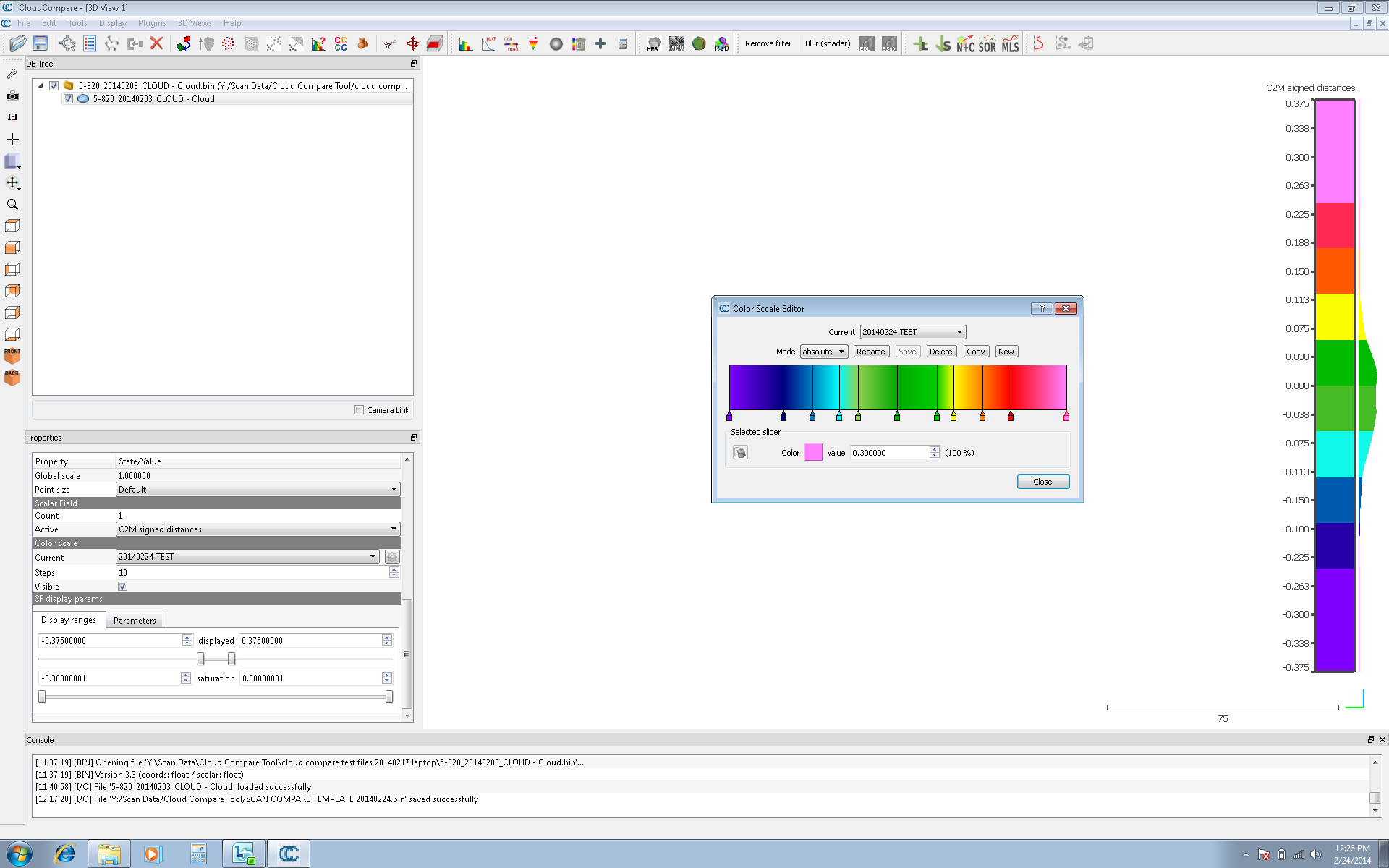This screenshot has width=1389, height=868.
Task: Activate the Translate/Rotate tool
Action: point(412,43)
